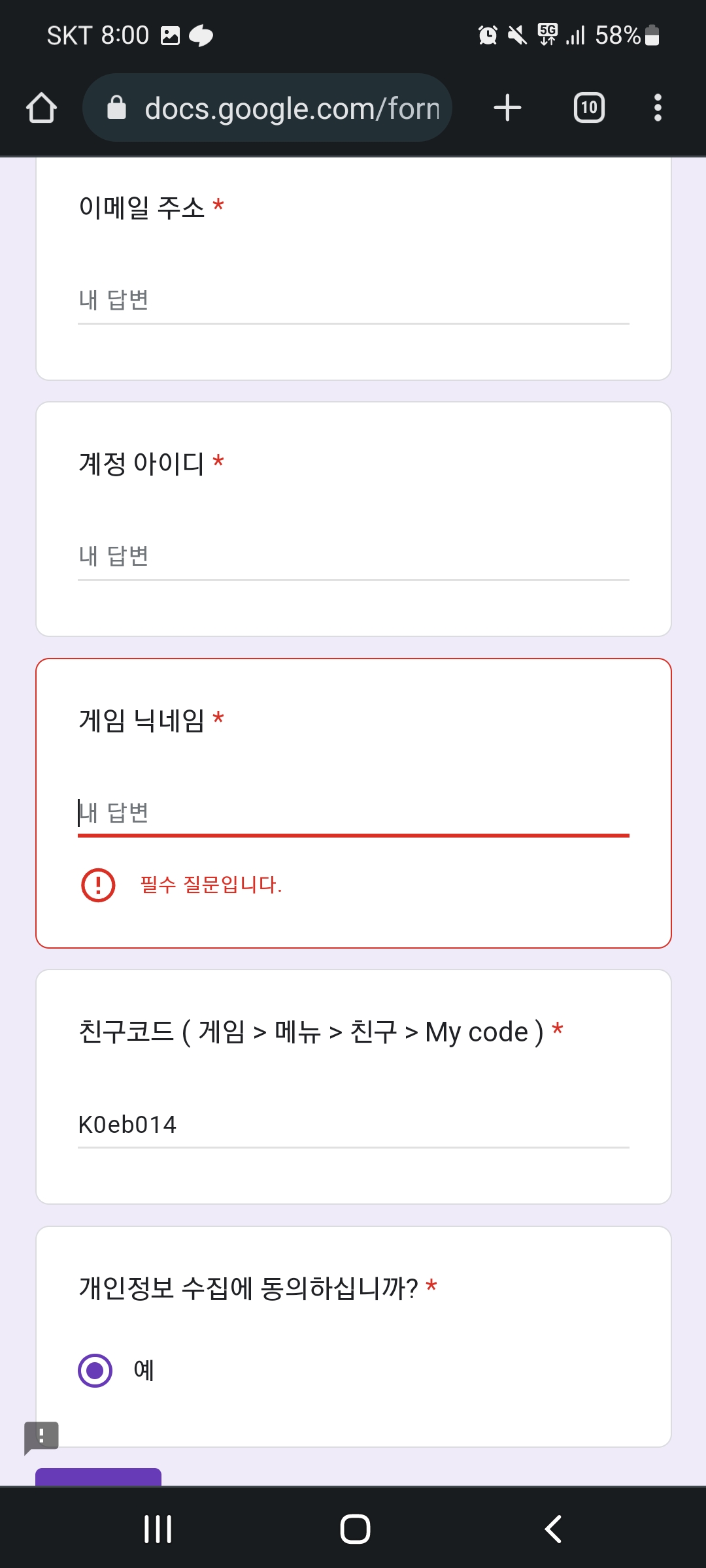Tap the red required-question error icon
Viewport: 706px width, 1568px height.
[98, 885]
